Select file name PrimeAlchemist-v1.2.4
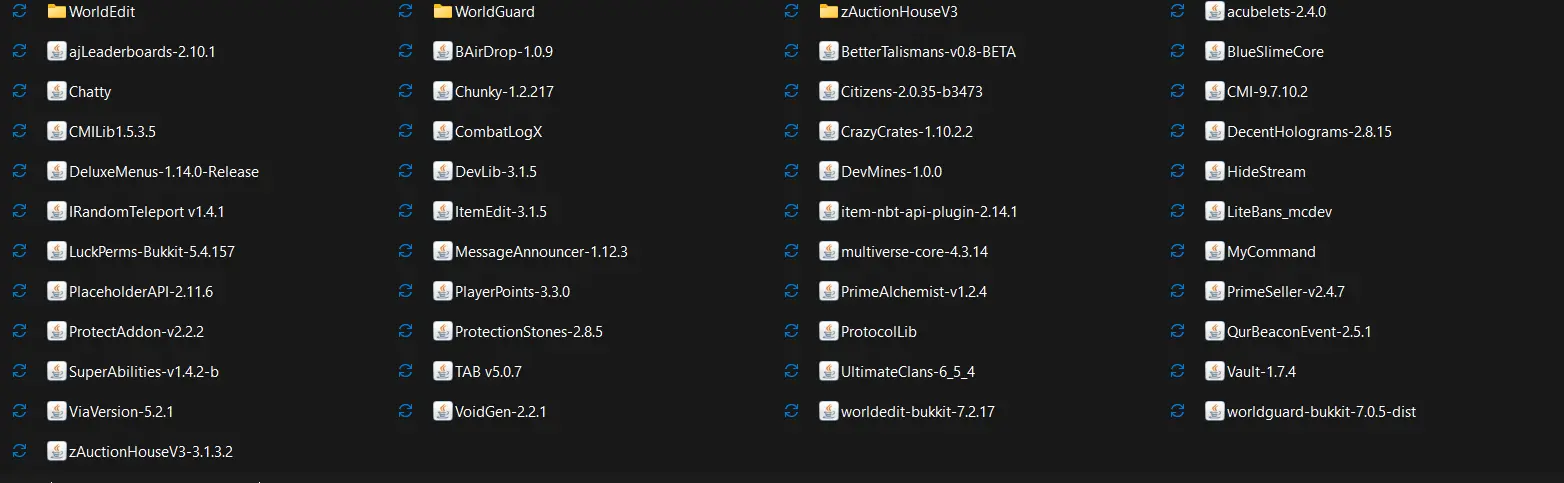 click(x=914, y=292)
